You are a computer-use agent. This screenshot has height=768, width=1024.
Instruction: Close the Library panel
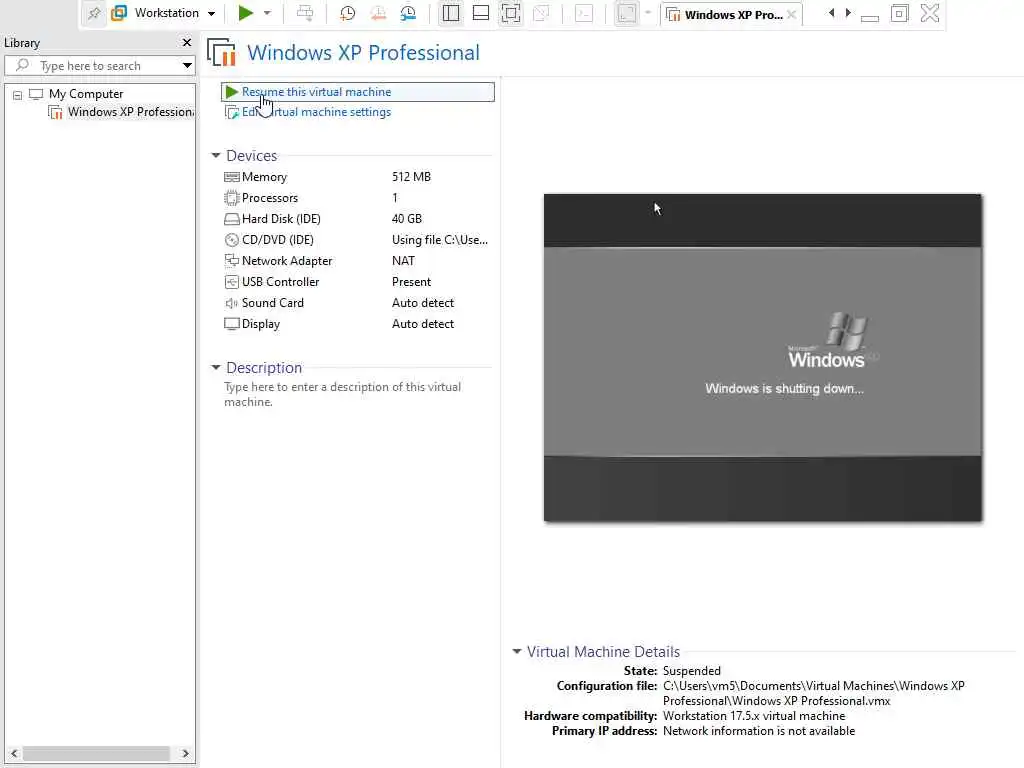tap(187, 42)
